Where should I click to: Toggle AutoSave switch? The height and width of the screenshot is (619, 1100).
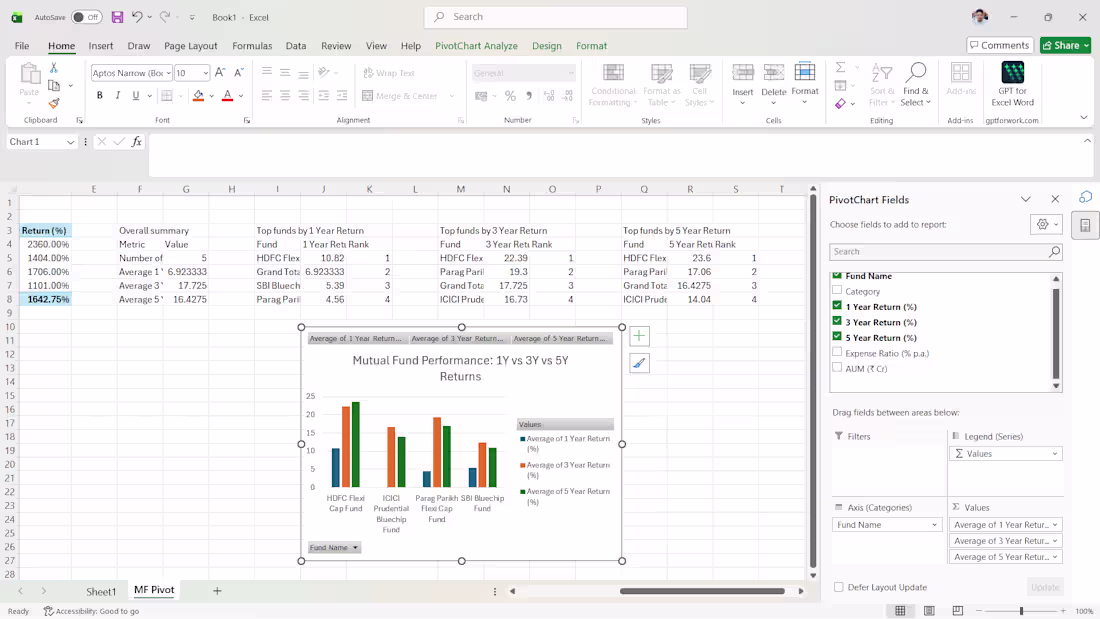click(x=87, y=17)
